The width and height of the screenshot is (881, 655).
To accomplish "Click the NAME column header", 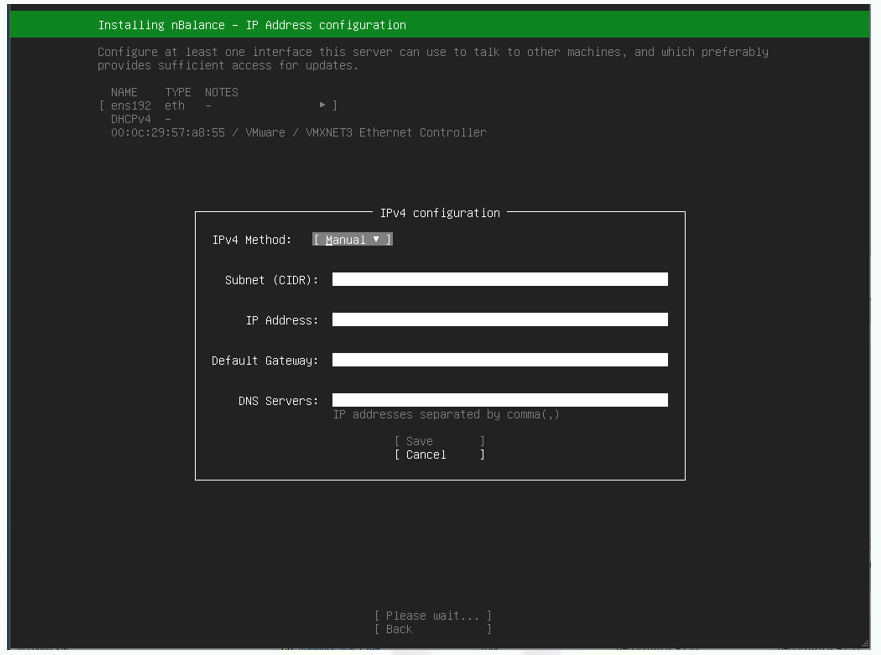I will point(124,93).
